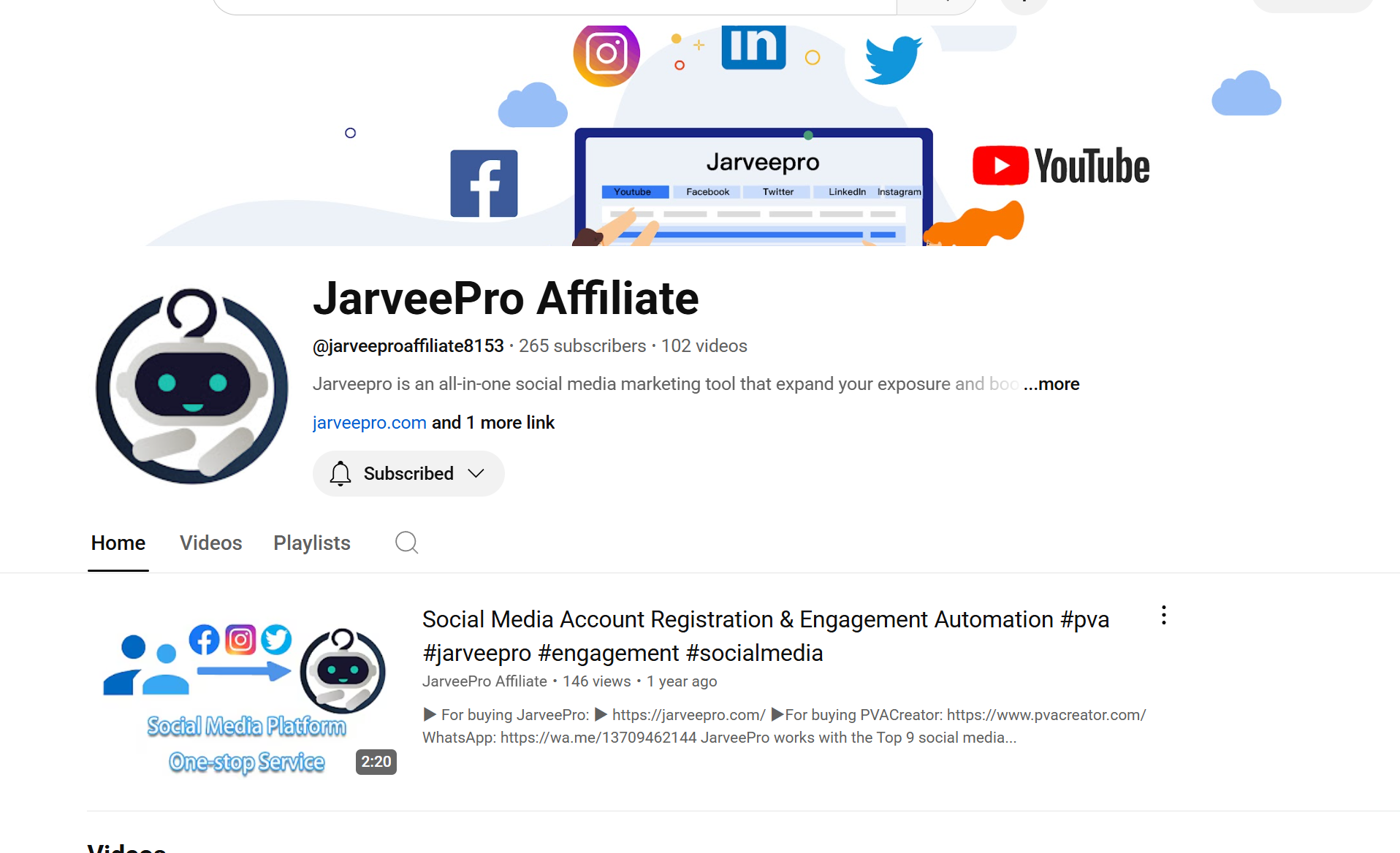Switch to the Home tab

[x=118, y=543]
